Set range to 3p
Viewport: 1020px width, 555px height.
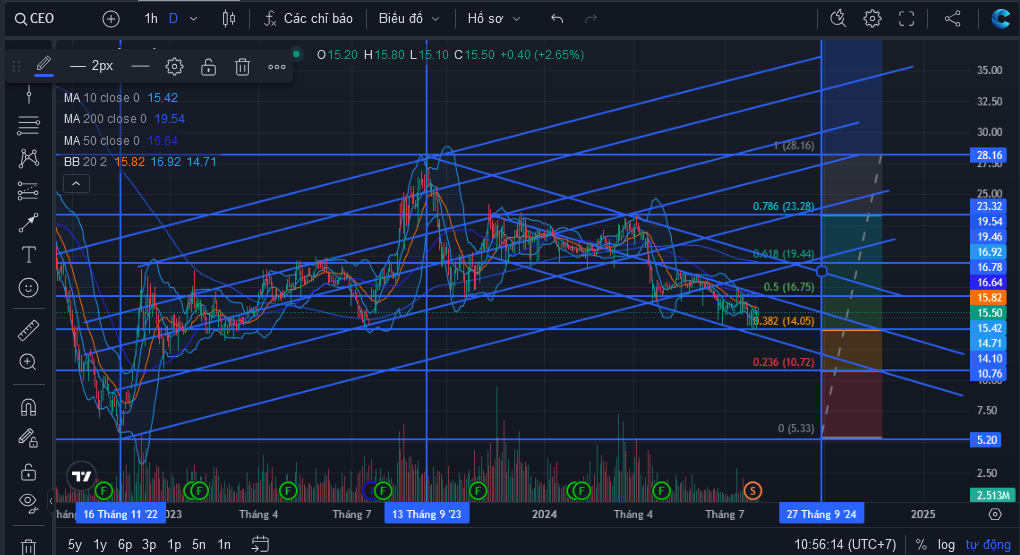[149, 545]
